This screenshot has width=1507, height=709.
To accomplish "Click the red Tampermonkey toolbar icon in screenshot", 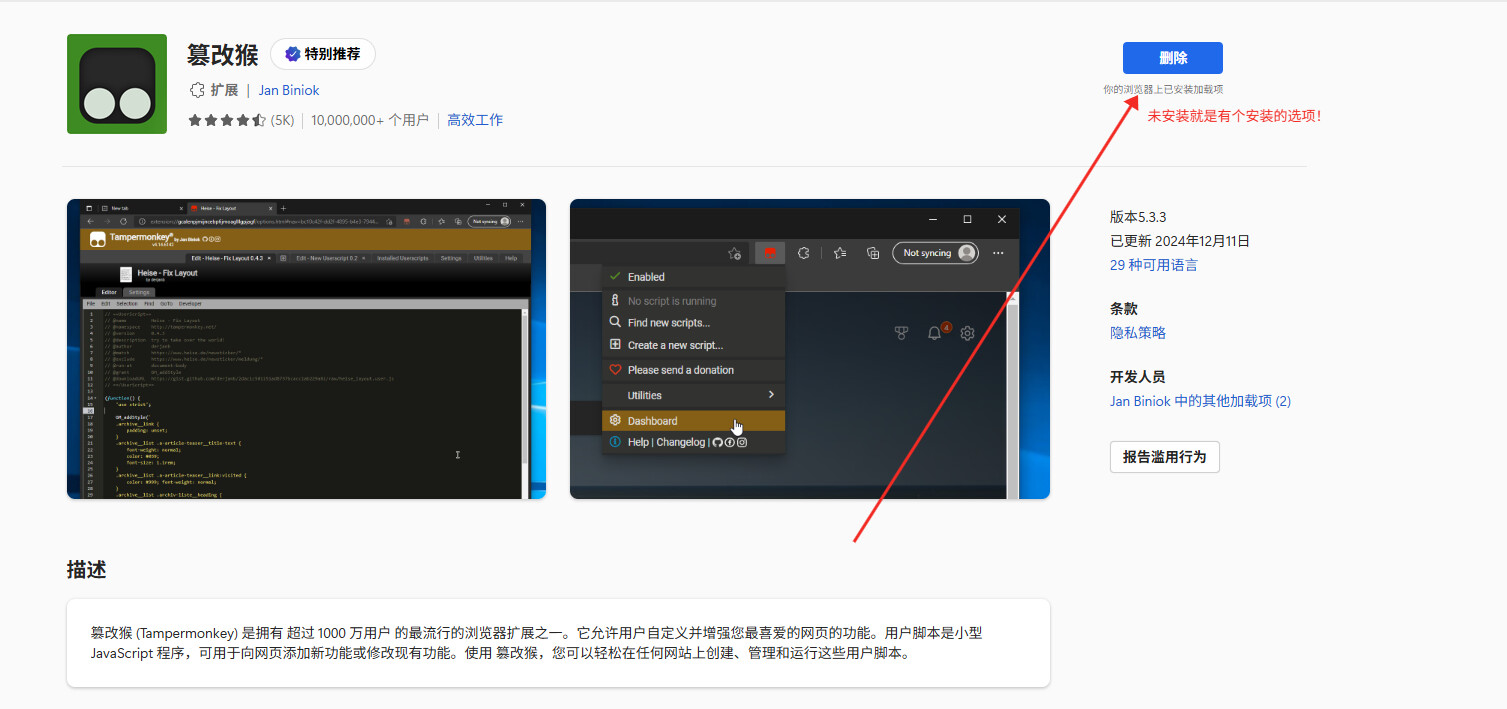I will tap(770, 253).
